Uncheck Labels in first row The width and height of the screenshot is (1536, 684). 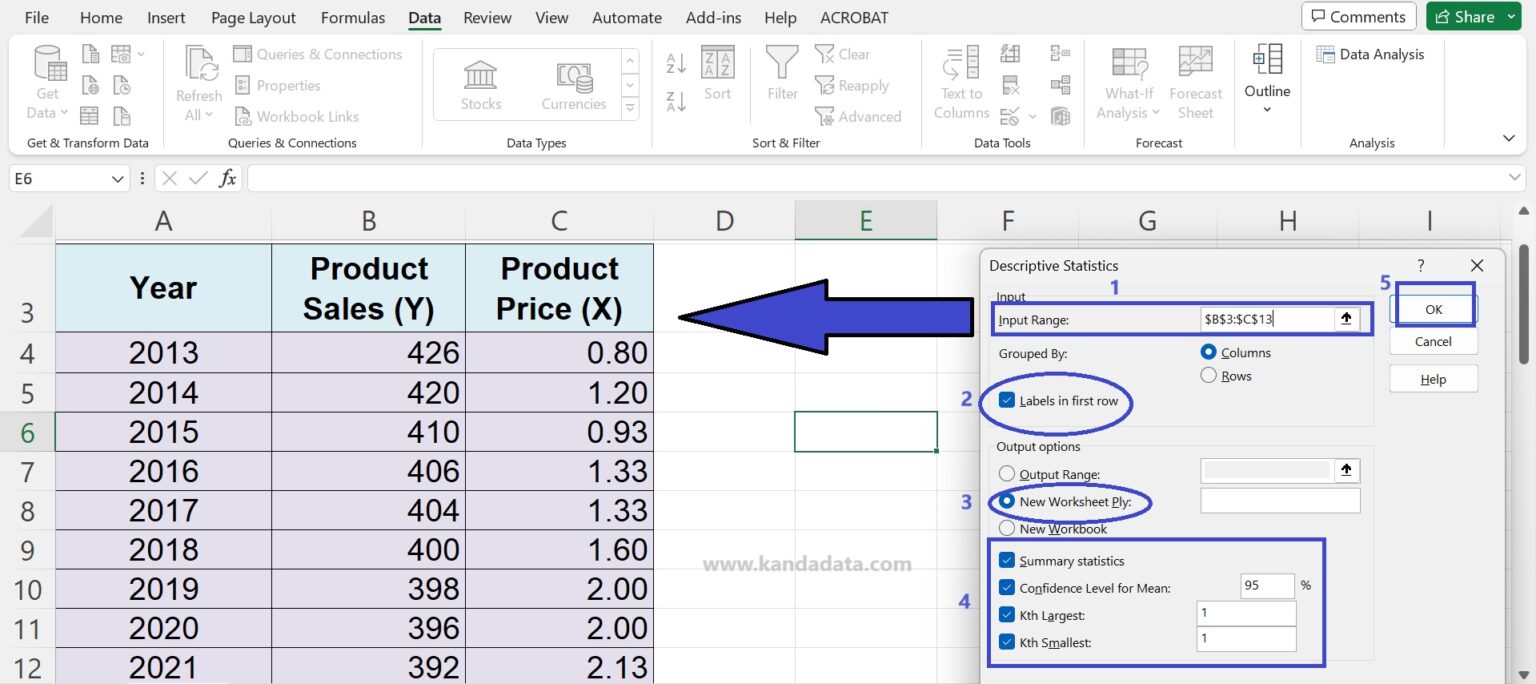[x=1008, y=399]
